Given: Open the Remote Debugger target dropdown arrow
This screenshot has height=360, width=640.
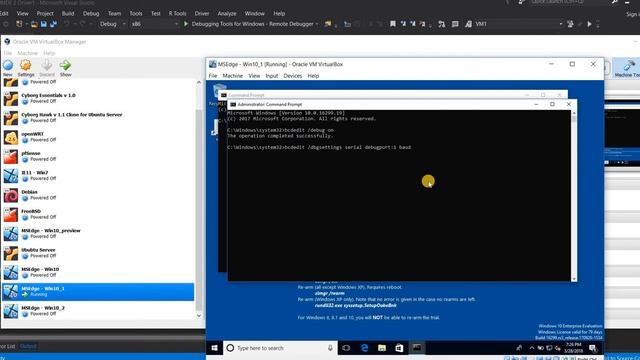Looking at the screenshot, I should [x=317, y=24].
